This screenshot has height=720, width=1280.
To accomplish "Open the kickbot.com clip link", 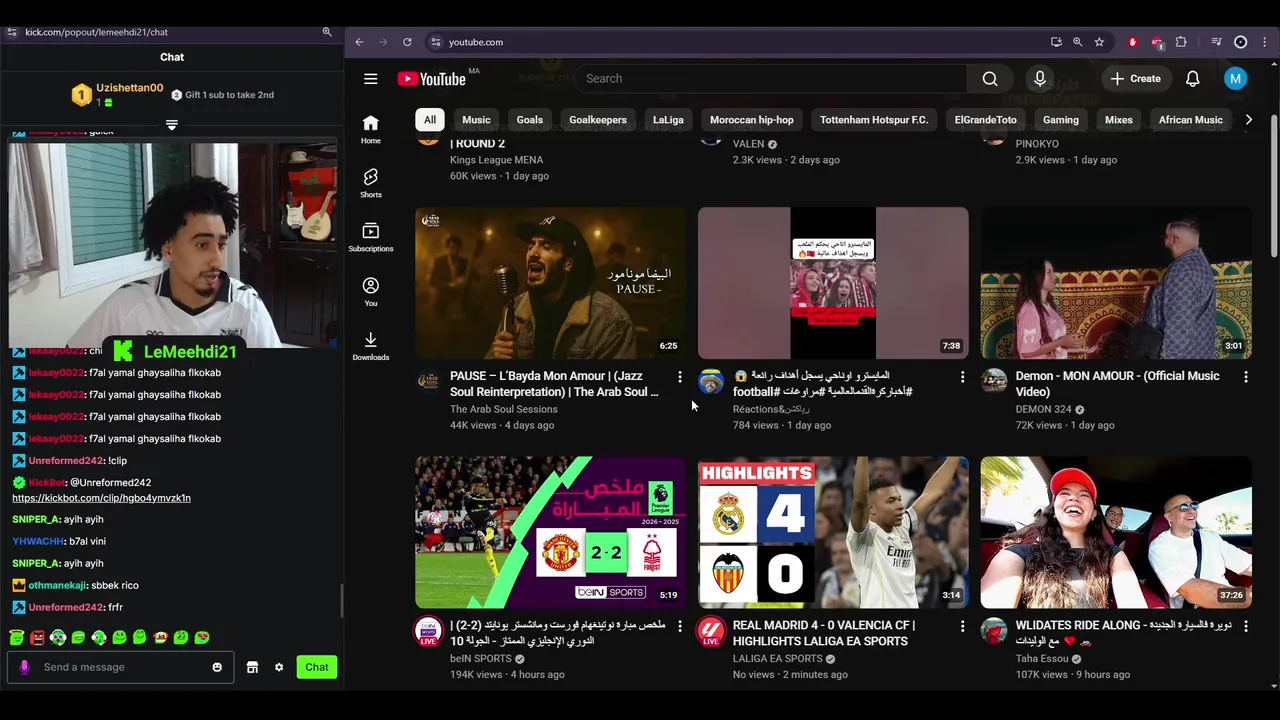I will click(101, 498).
